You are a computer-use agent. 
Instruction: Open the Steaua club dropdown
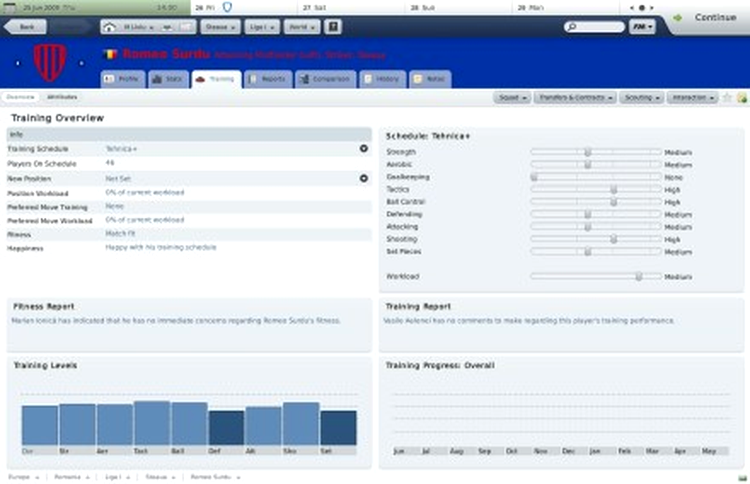220,27
